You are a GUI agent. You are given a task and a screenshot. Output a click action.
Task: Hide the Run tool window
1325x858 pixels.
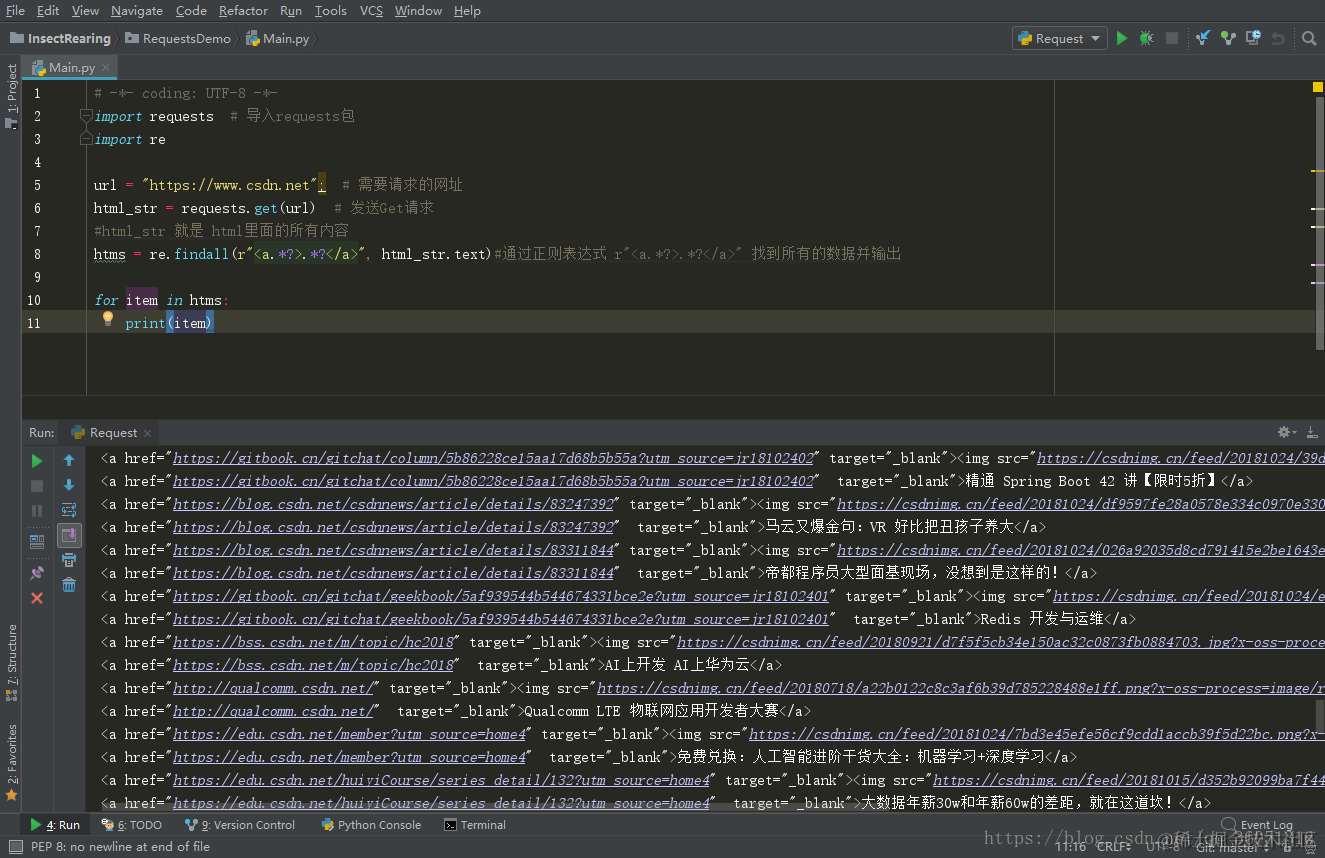pyautogui.click(x=1312, y=432)
